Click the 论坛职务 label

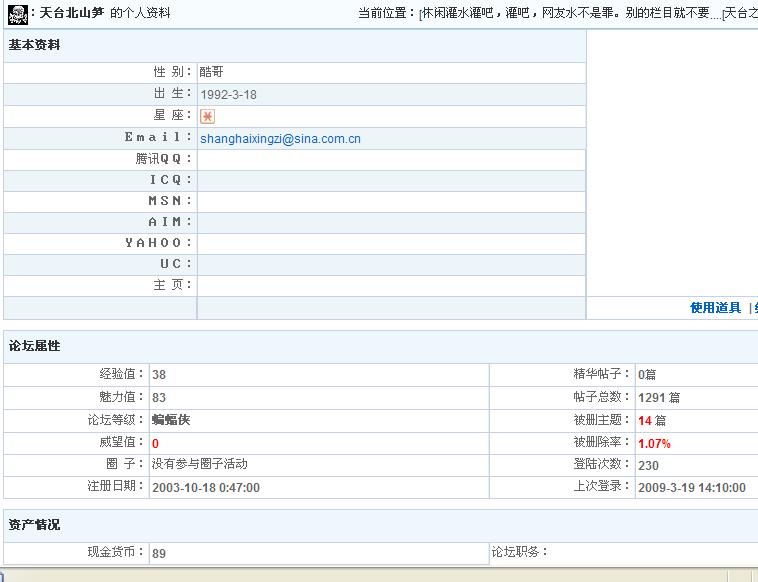(x=520, y=552)
